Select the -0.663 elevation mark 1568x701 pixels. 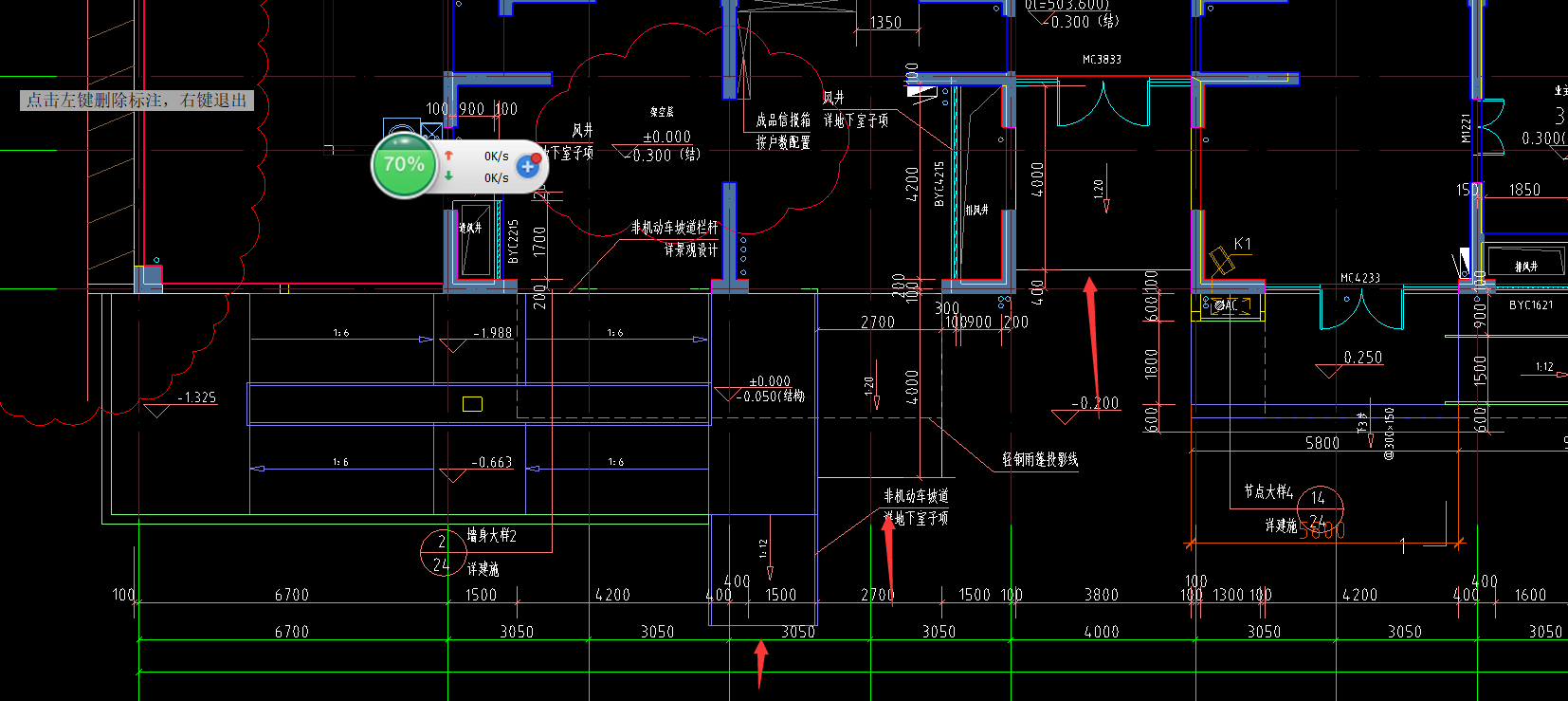pyautogui.click(x=492, y=463)
